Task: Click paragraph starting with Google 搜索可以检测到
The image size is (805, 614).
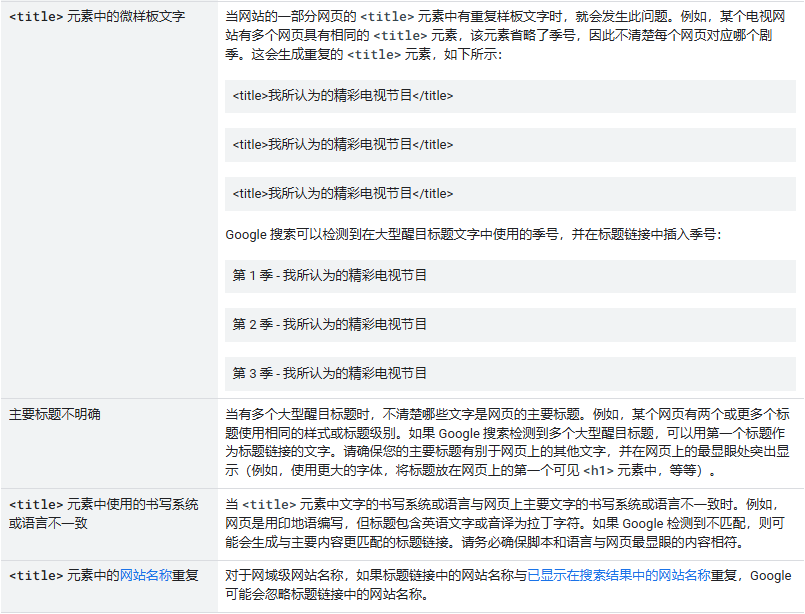Action: point(472,235)
